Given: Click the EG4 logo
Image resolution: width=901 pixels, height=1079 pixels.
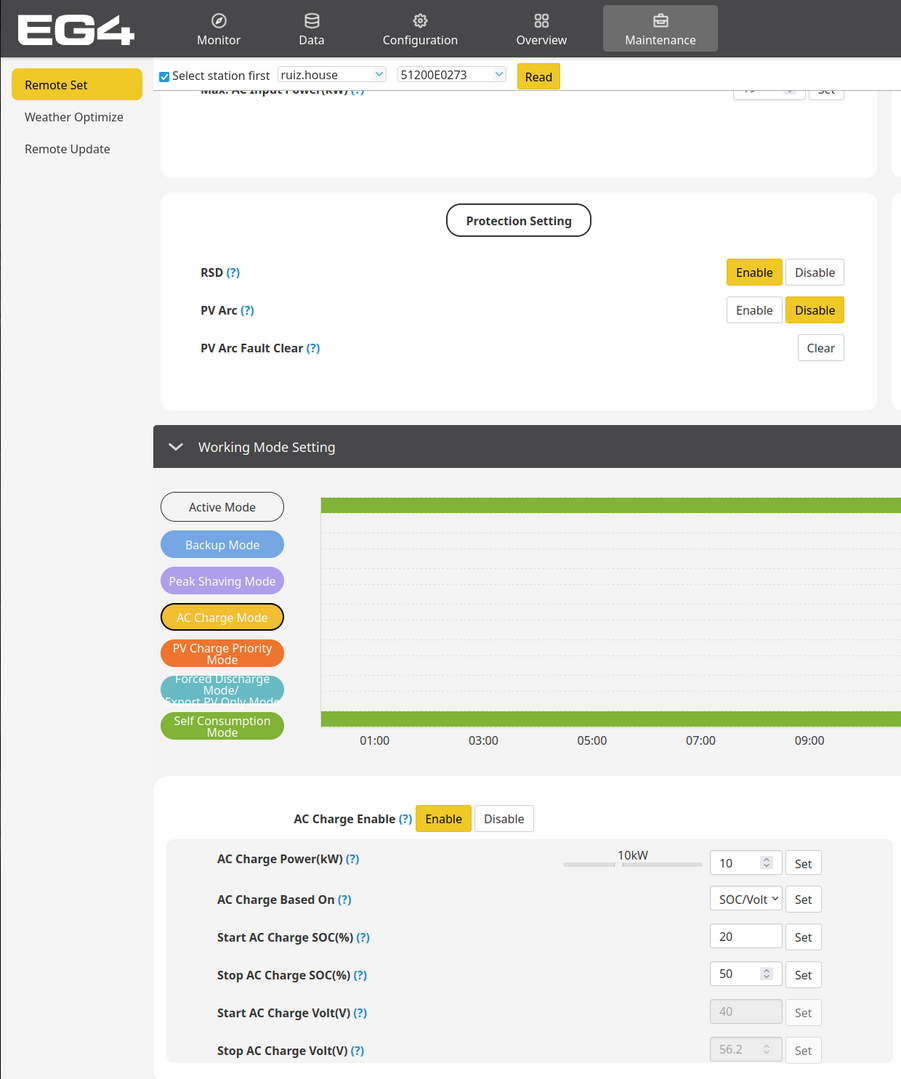Looking at the screenshot, I should [x=76, y=30].
